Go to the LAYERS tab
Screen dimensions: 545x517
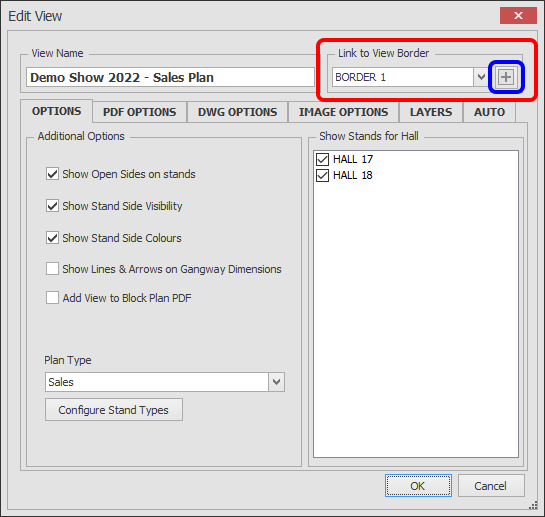point(431,112)
